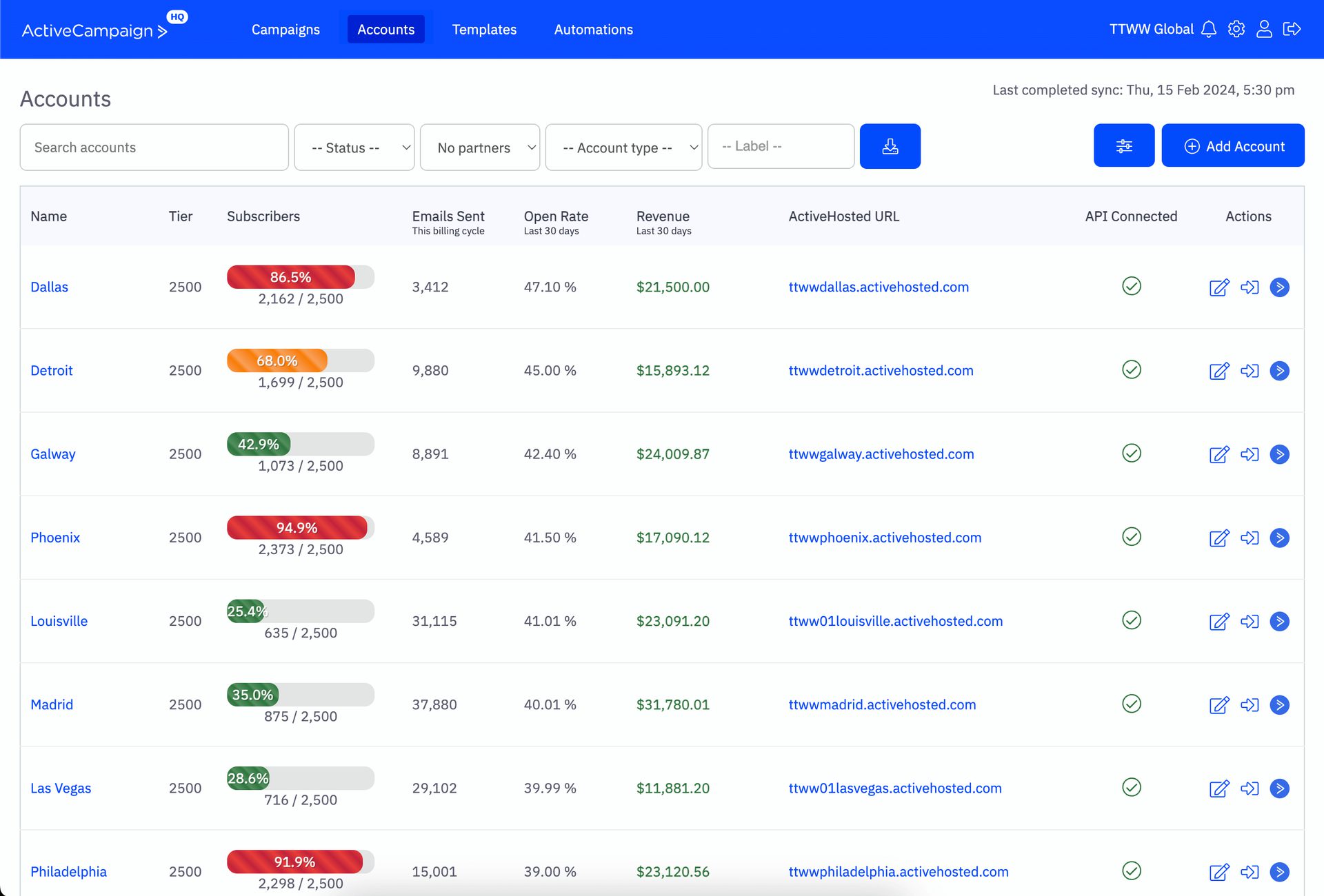Image resolution: width=1324 pixels, height=896 pixels.
Task: Open the Account type dropdown
Action: pyautogui.click(x=623, y=147)
